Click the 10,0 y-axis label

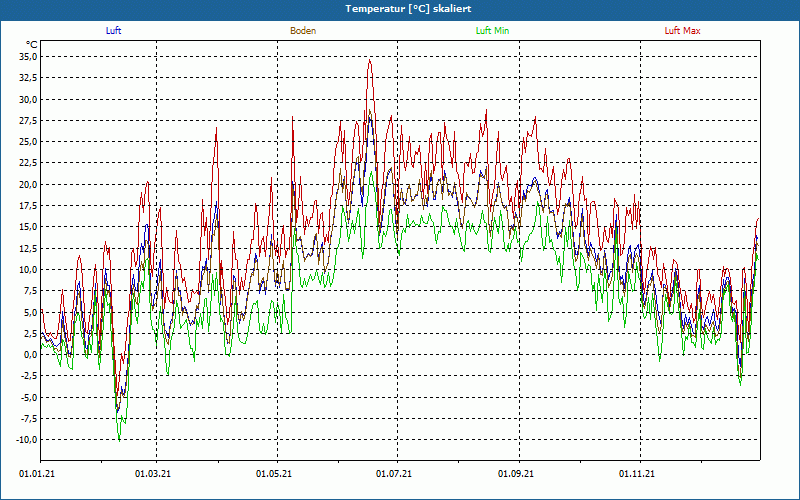coord(28,269)
